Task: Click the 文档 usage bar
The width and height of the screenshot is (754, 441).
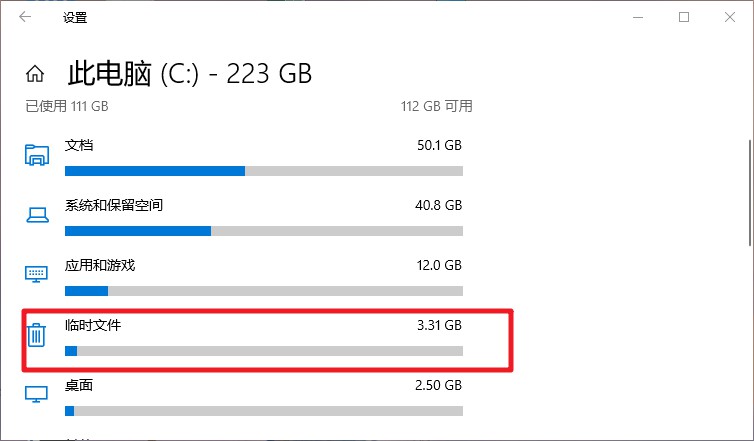Action: pyautogui.click(x=264, y=171)
